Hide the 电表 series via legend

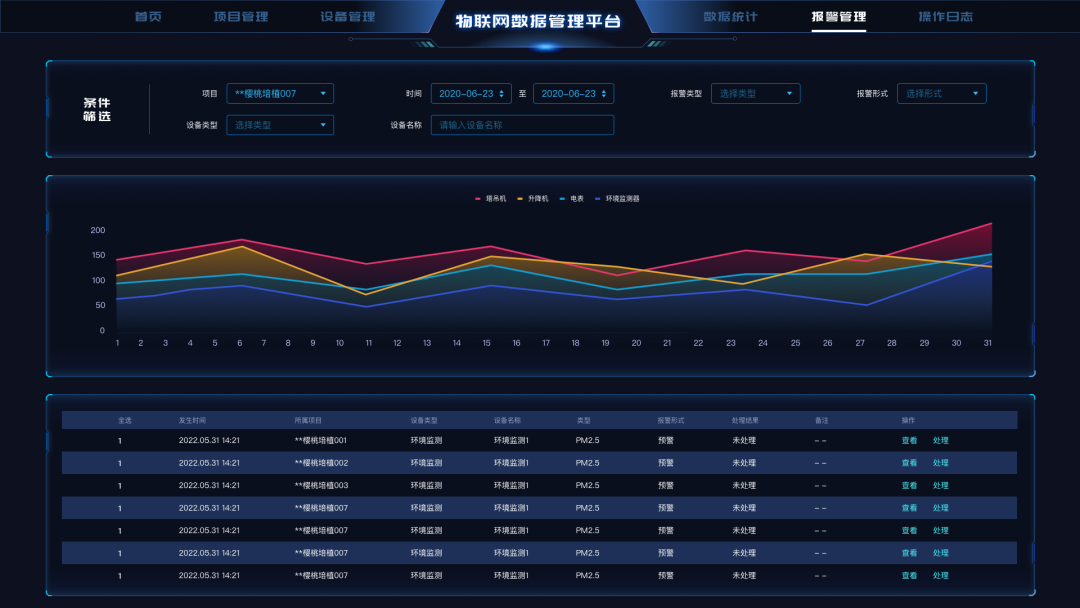[x=563, y=199]
